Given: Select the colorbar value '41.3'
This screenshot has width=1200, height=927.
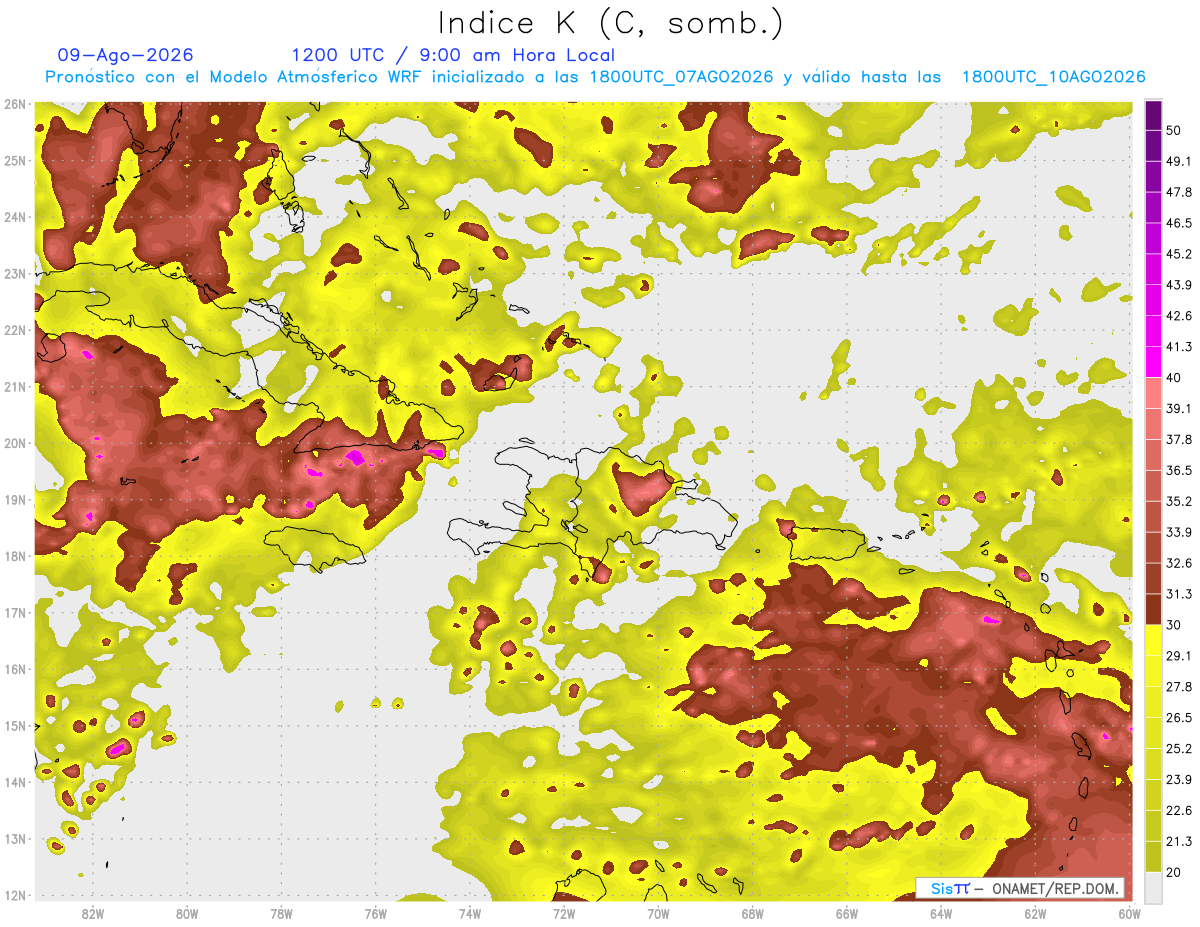Looking at the screenshot, I should 1179,347.
